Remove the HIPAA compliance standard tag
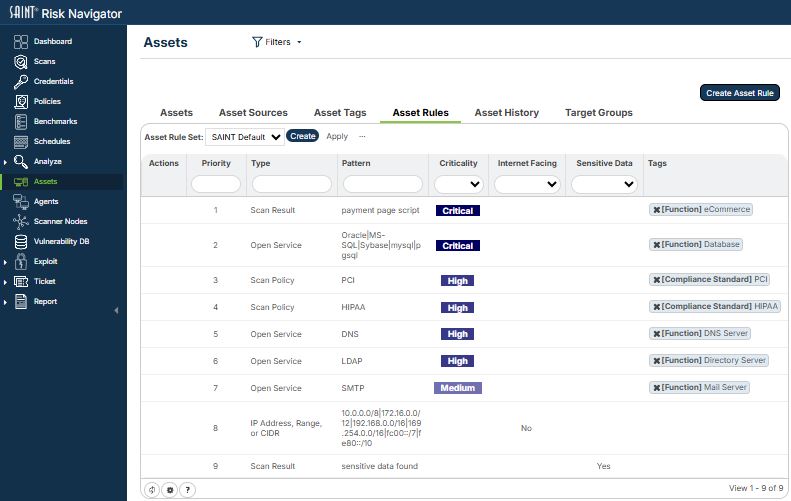 (656, 307)
